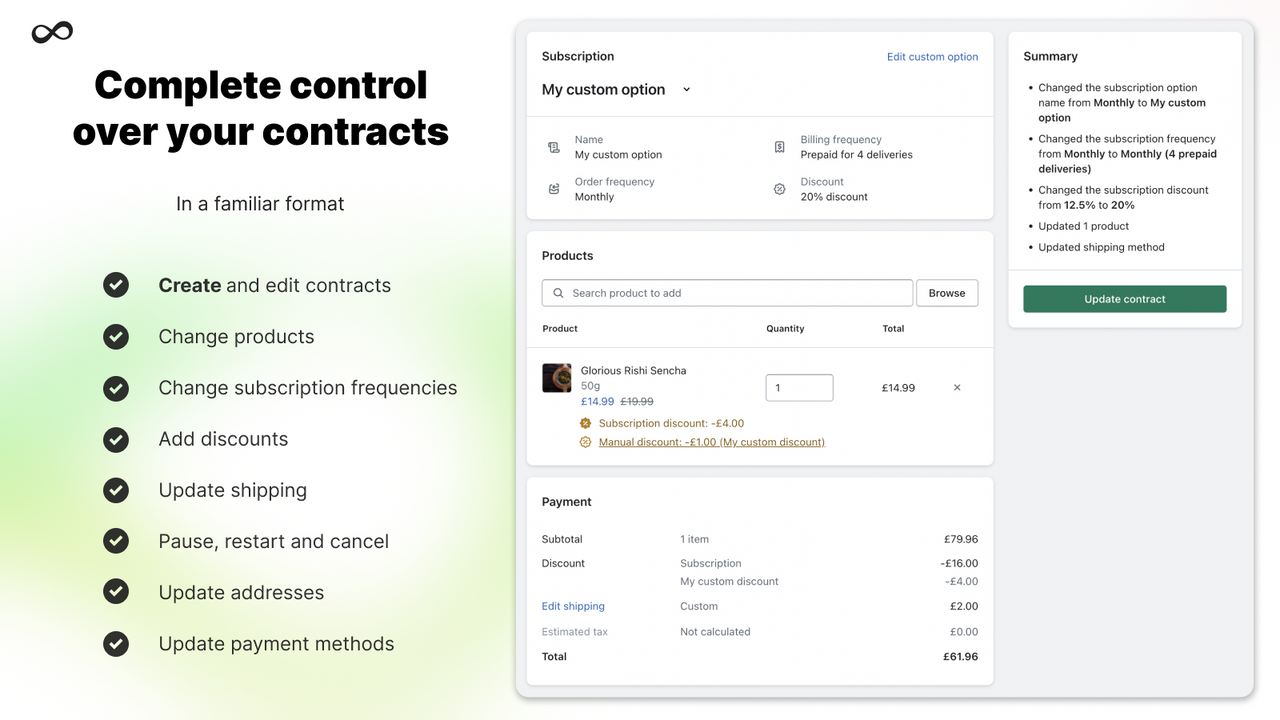Select the Payment section header

(x=566, y=501)
